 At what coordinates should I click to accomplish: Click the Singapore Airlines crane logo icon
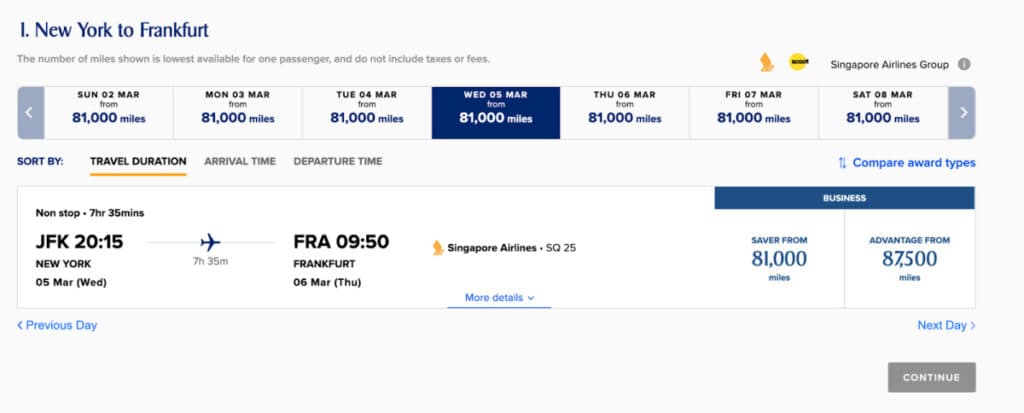coord(767,63)
